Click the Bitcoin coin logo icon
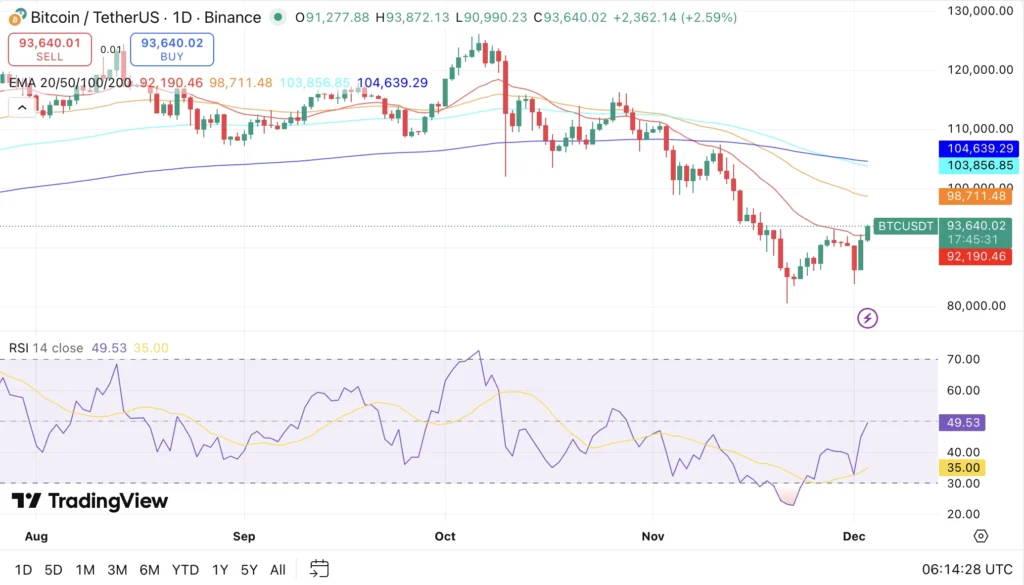Image resolution: width=1024 pixels, height=585 pixels. point(18,17)
